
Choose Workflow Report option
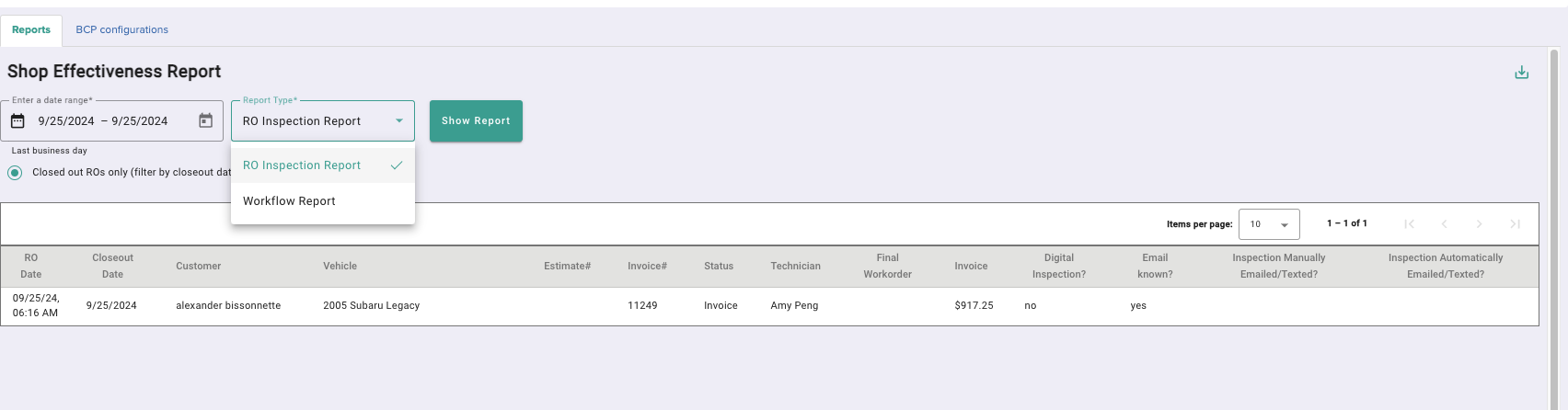coord(323,201)
